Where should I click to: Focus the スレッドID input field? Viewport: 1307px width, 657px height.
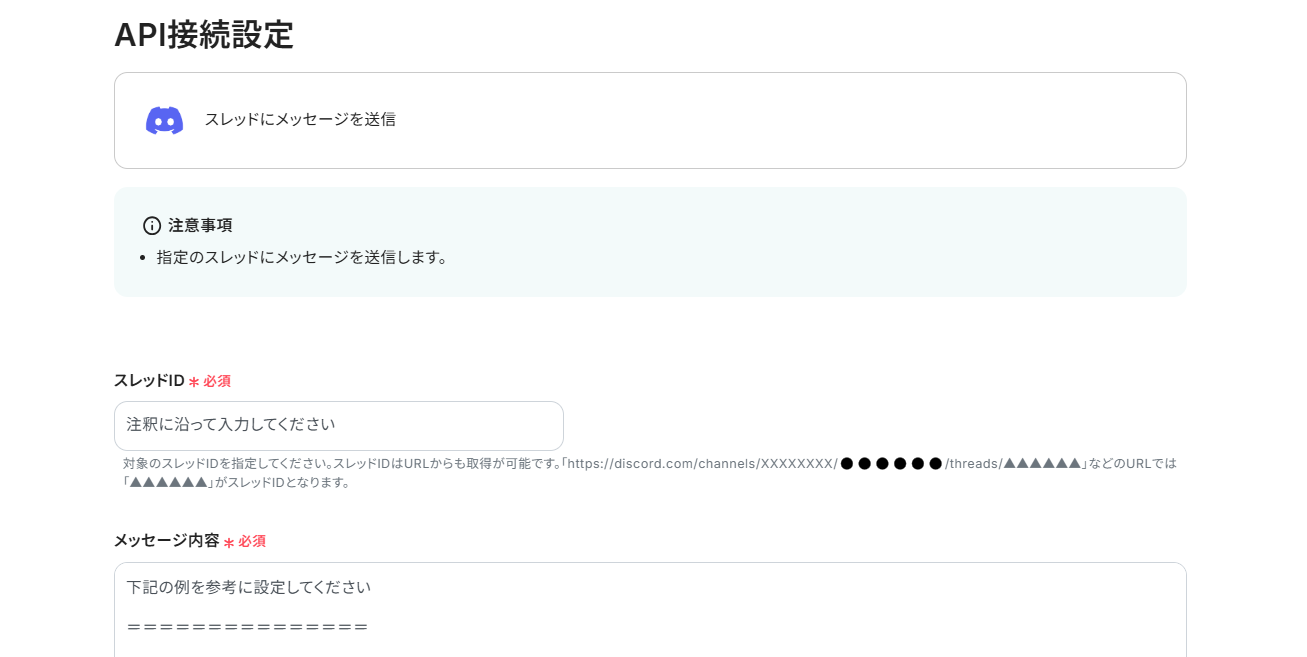[339, 426]
